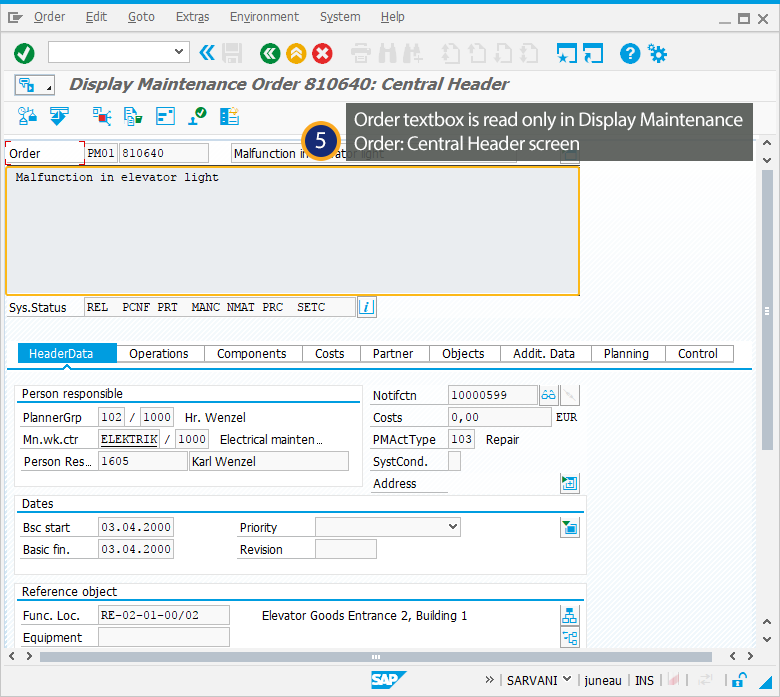Select the HeaderData tab
780x697 pixels.
pos(67,354)
